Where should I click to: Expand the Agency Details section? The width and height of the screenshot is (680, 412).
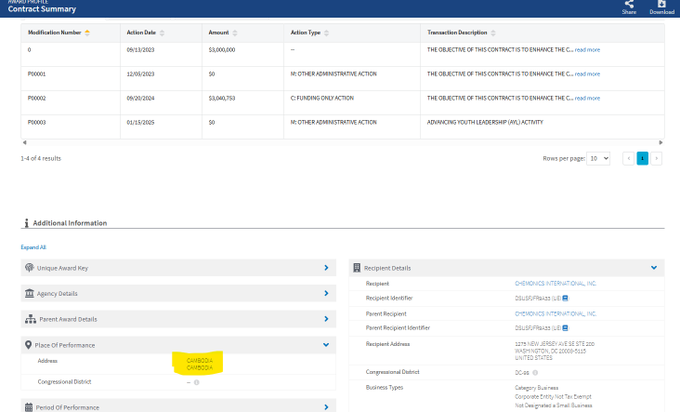(x=326, y=293)
